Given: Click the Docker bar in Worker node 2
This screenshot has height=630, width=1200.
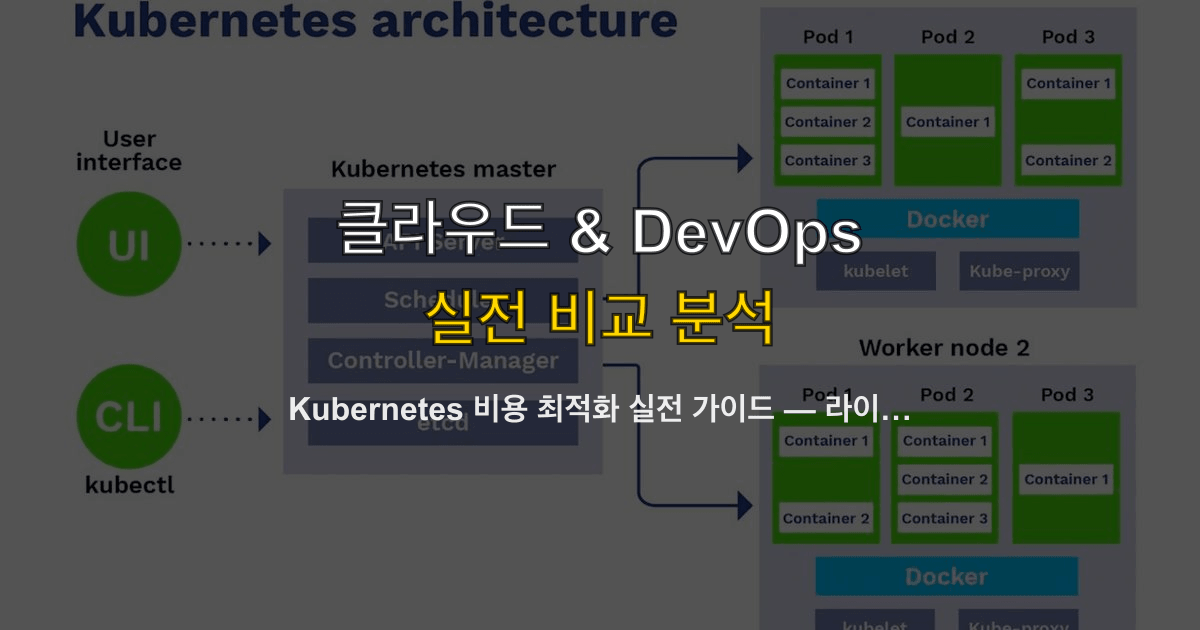Looking at the screenshot, I should coord(946,576).
